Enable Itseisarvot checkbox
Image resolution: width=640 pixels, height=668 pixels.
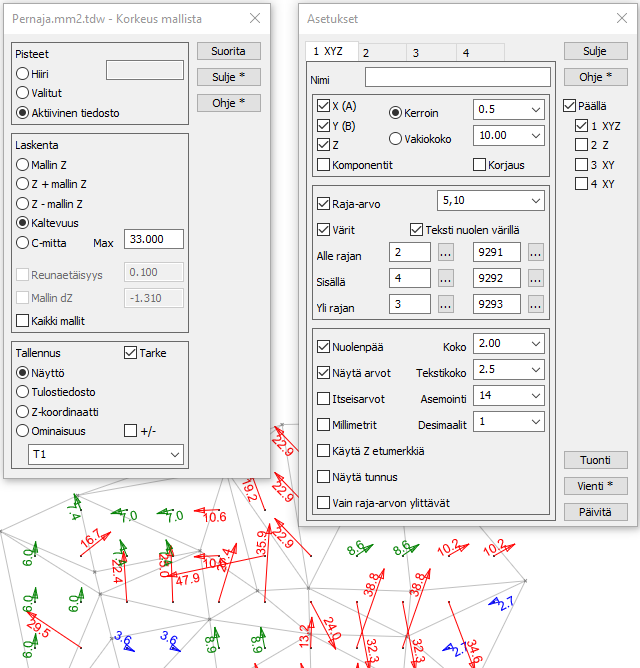pos(323,399)
